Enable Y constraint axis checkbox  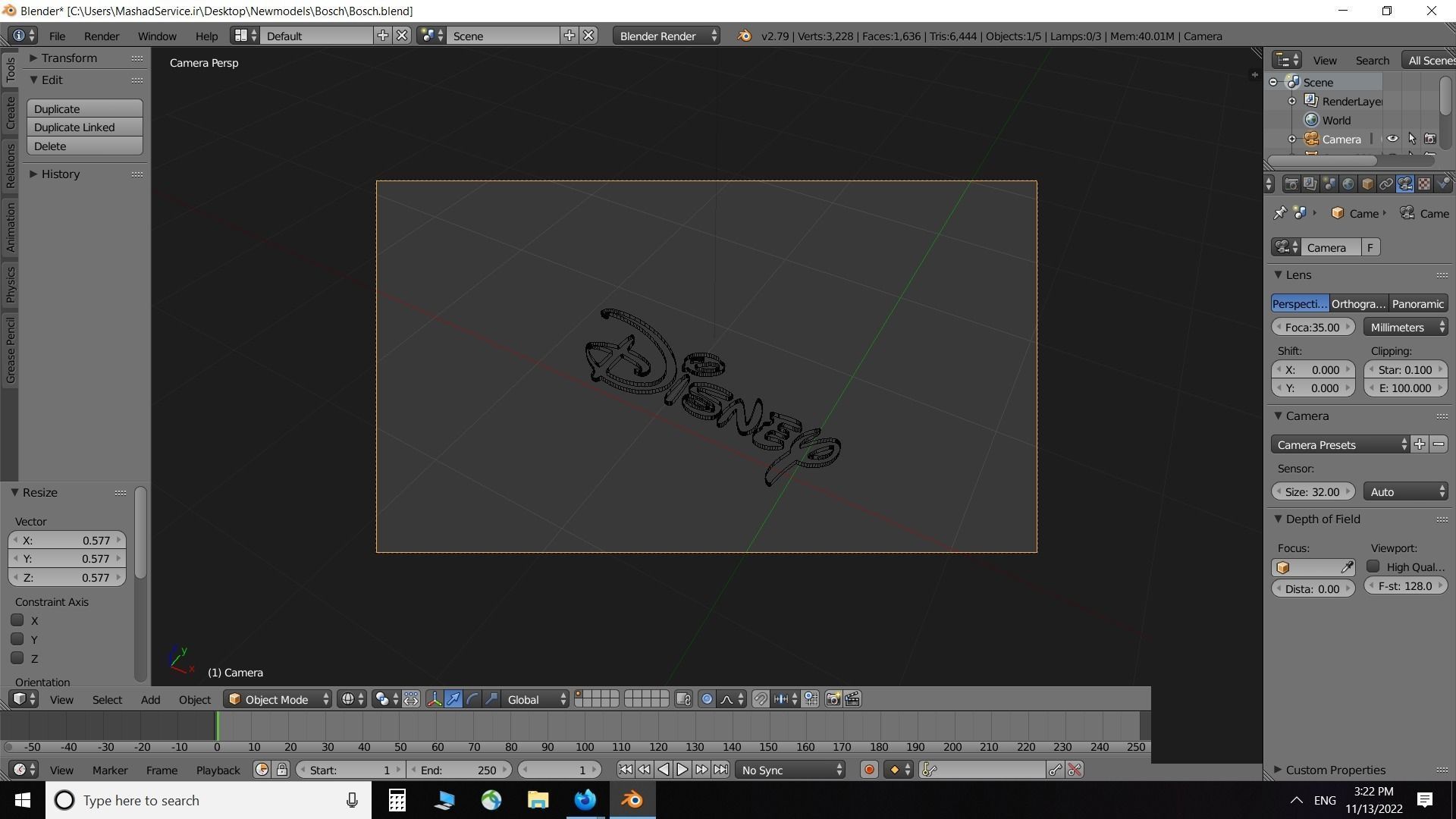pos(17,639)
